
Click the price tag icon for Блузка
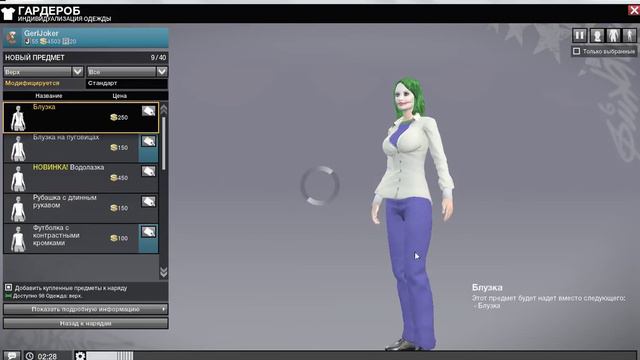(149, 111)
